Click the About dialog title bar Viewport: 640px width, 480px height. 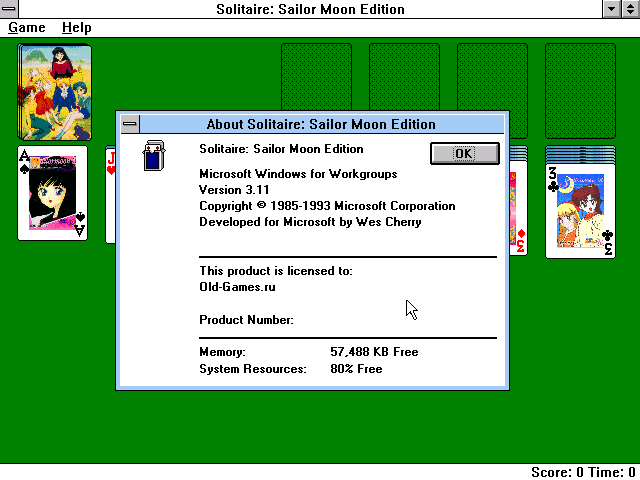(321, 124)
